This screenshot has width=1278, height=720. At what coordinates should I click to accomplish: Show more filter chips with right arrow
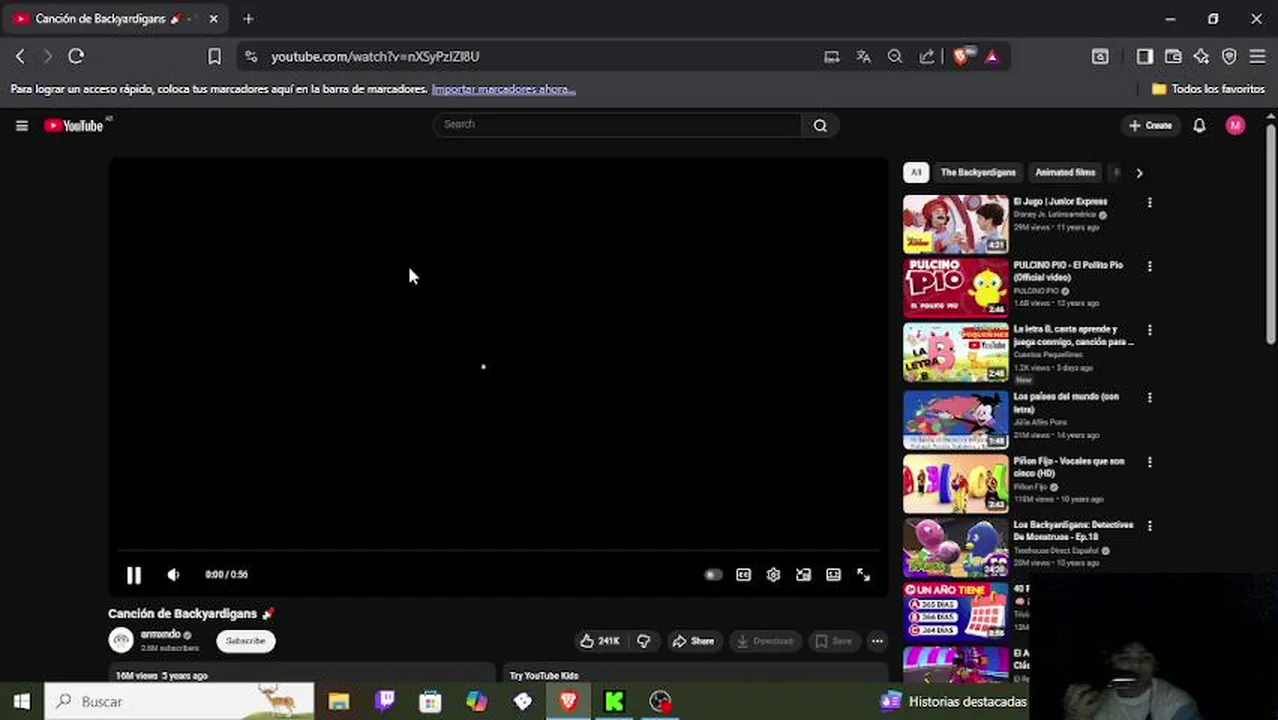tap(1139, 173)
